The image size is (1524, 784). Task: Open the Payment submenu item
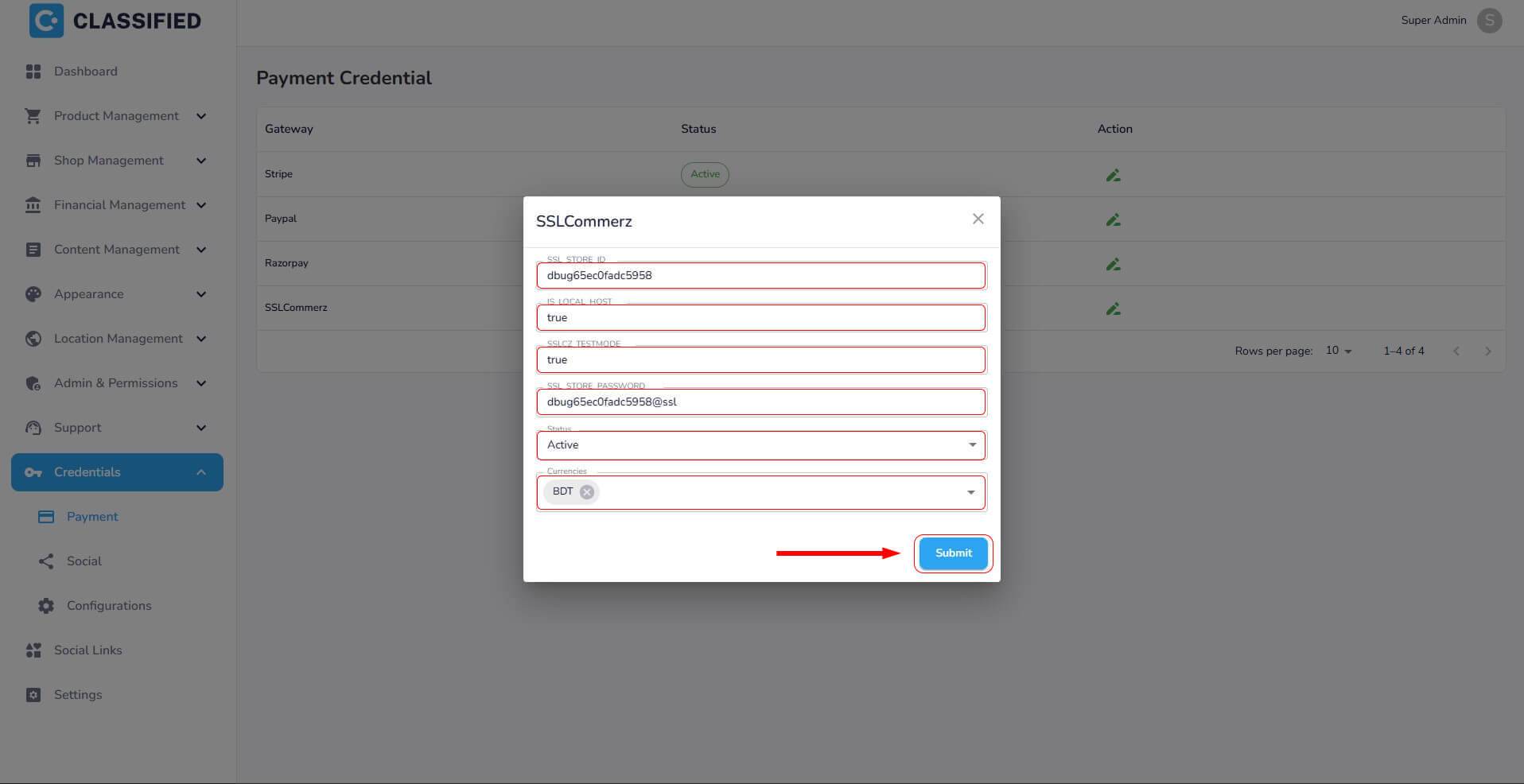tap(92, 517)
